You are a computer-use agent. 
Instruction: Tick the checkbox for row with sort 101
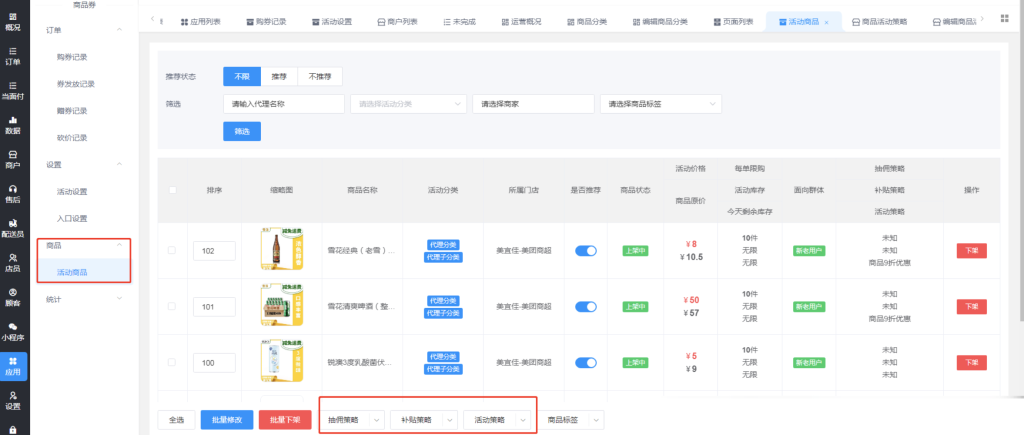pyautogui.click(x=173, y=305)
